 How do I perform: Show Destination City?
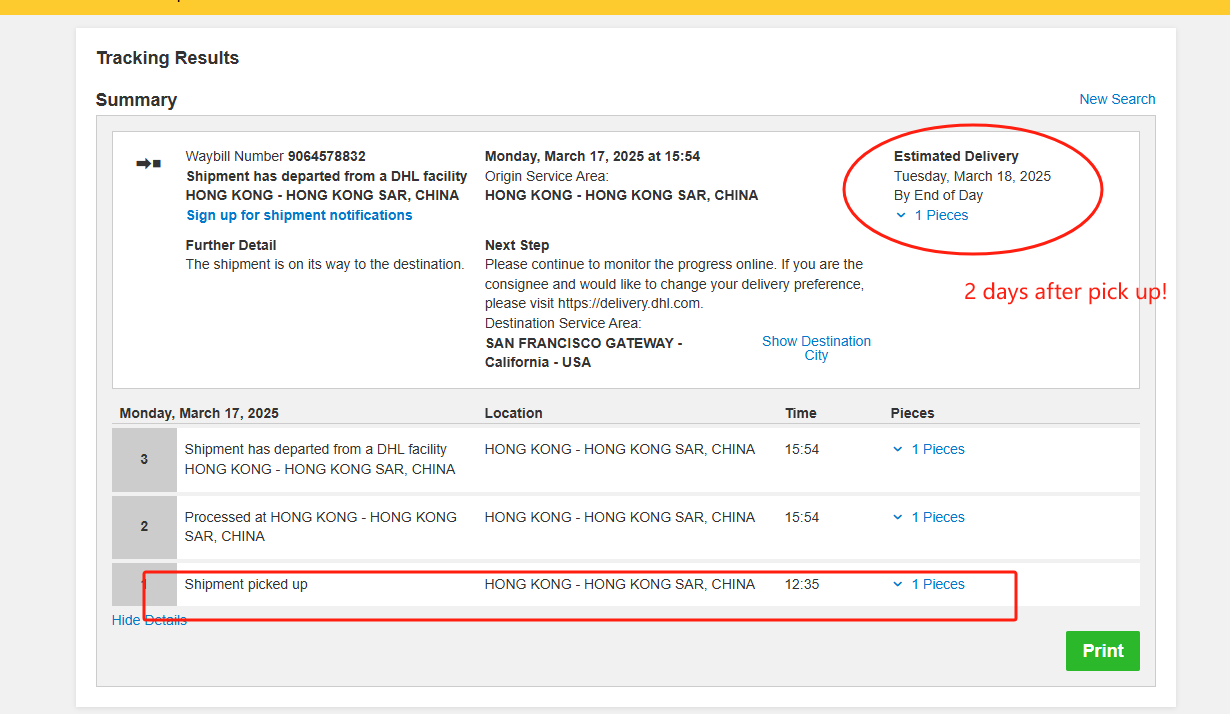pyautogui.click(x=816, y=348)
